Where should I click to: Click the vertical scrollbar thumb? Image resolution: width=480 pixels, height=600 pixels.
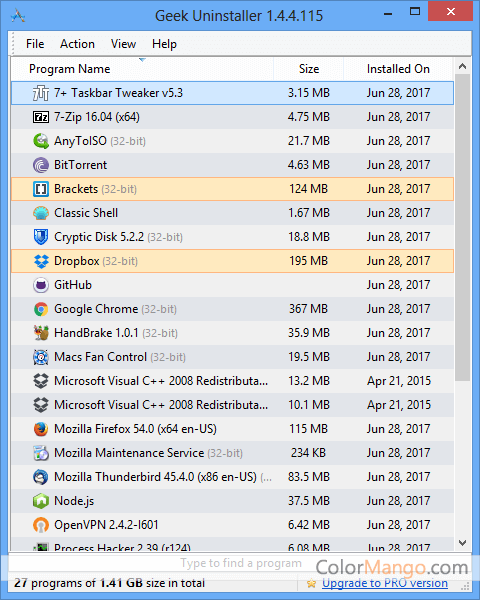pos(462,228)
